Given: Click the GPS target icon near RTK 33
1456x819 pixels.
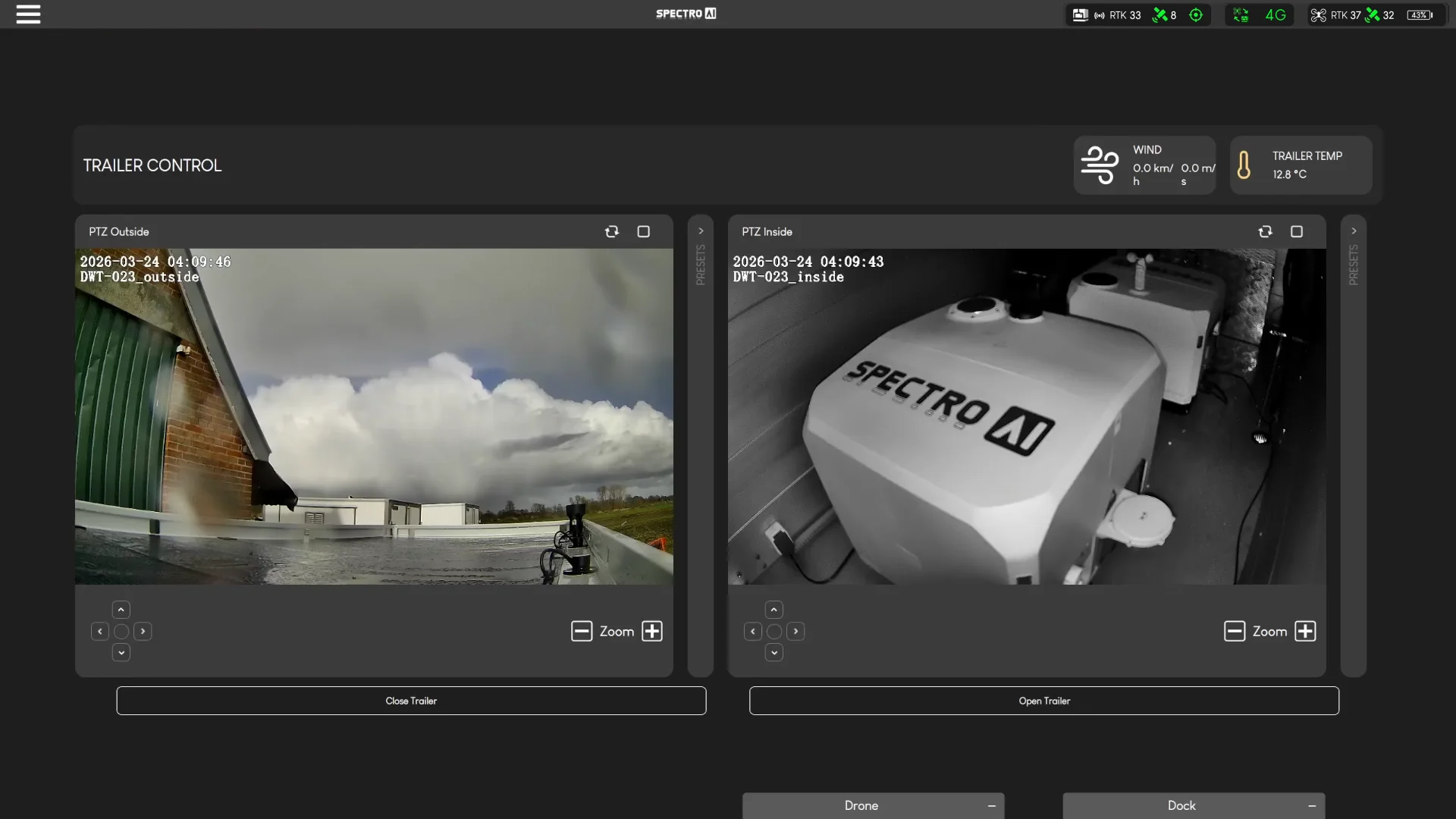Looking at the screenshot, I should [1197, 14].
